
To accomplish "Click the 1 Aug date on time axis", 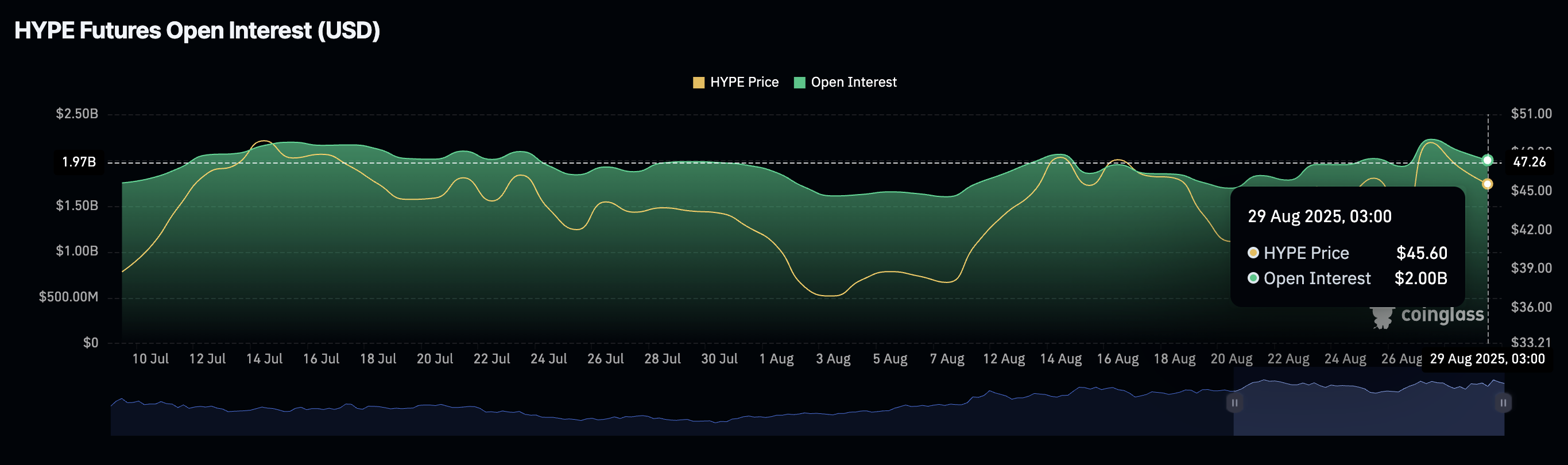I will 776,359.
